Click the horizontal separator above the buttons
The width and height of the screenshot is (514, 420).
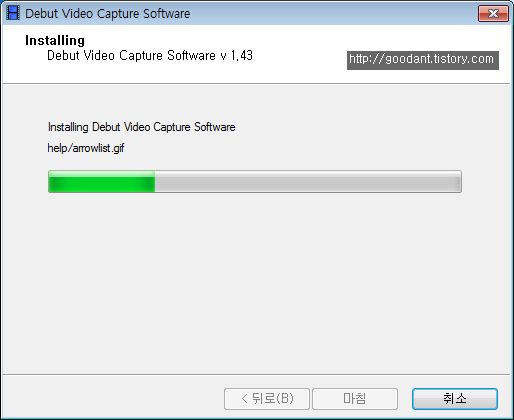coord(256,374)
